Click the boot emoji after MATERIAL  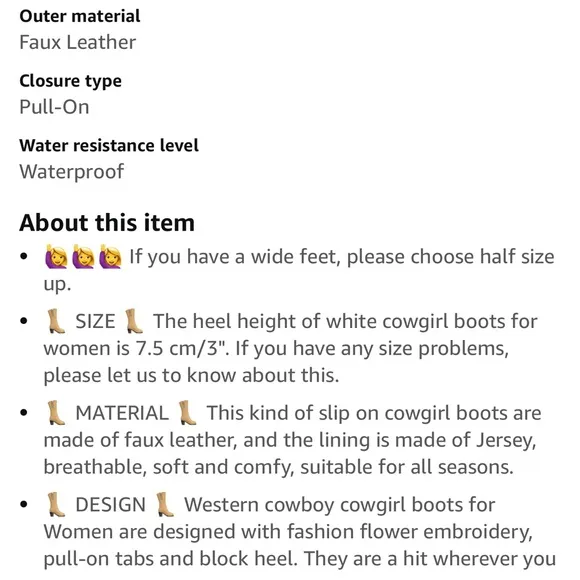tap(187, 412)
